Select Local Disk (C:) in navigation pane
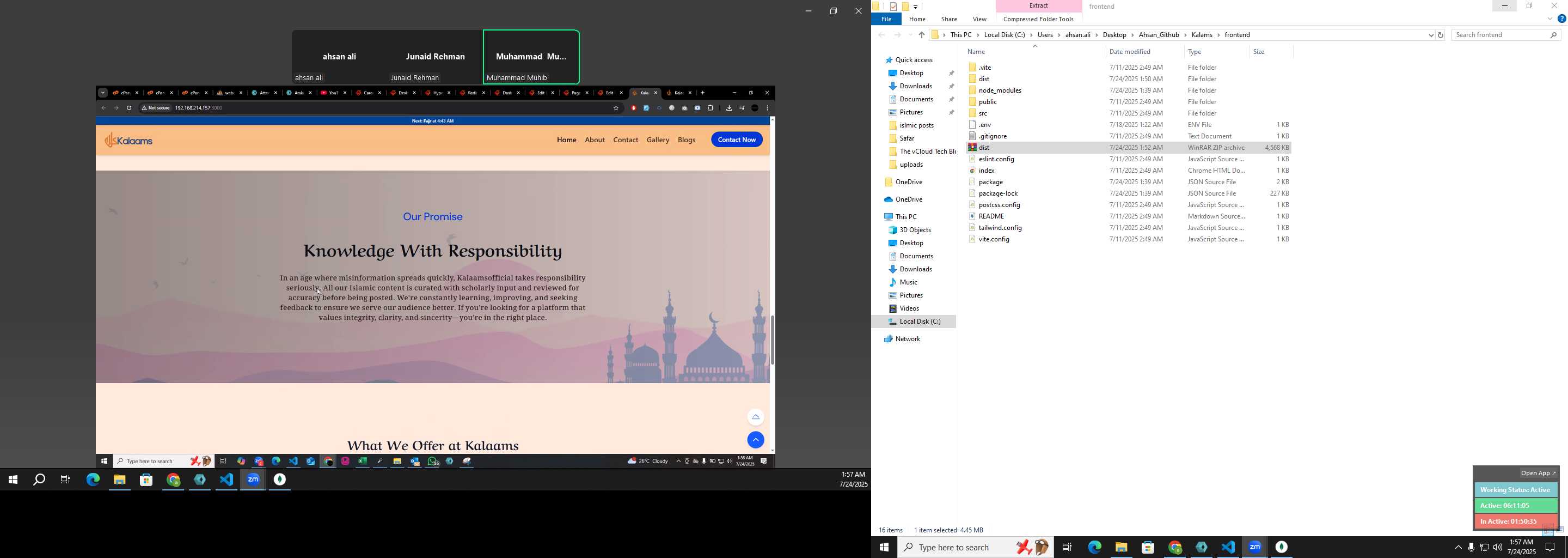Viewport: 1568px width, 558px height. point(920,322)
